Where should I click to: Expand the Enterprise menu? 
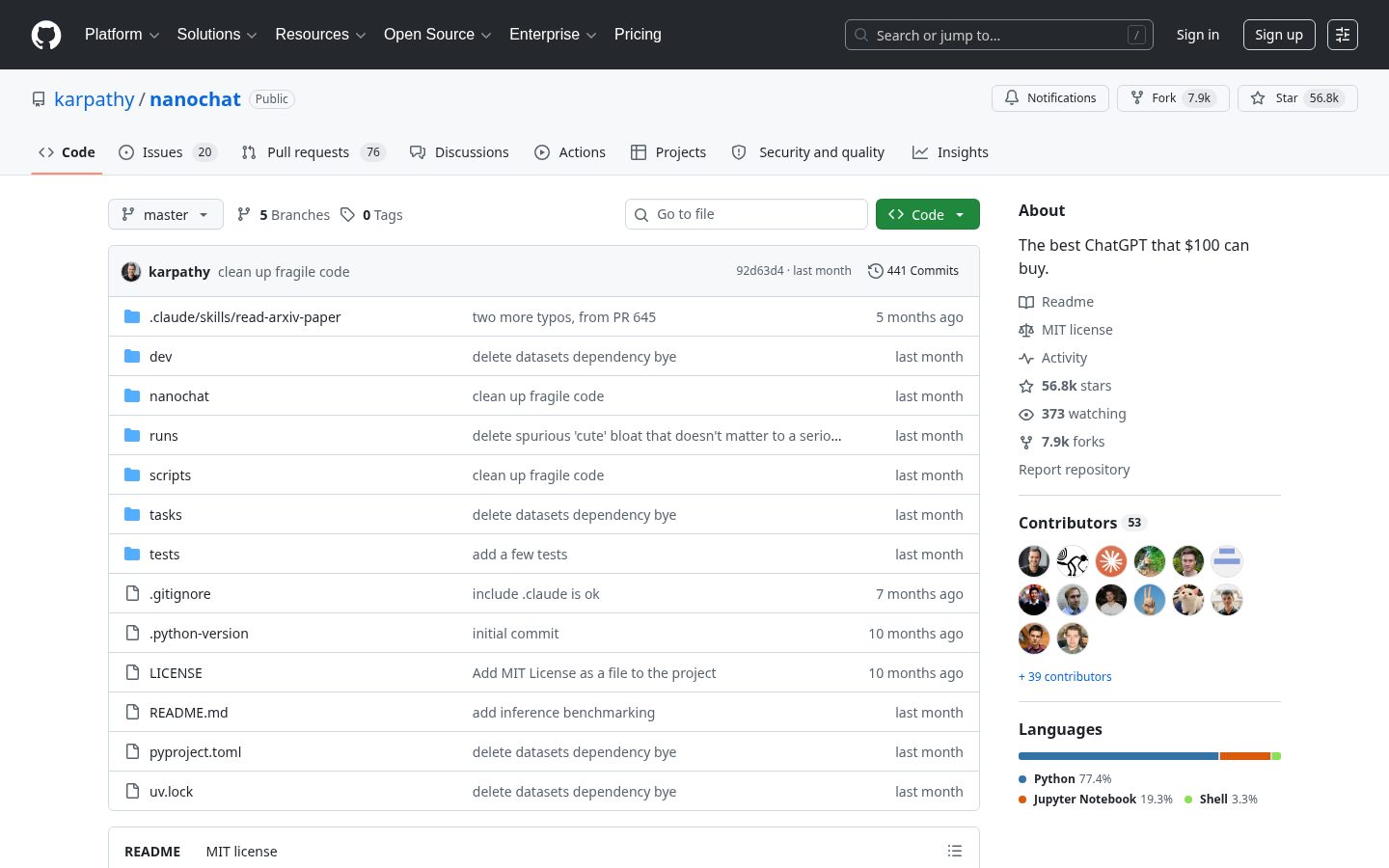tap(553, 35)
